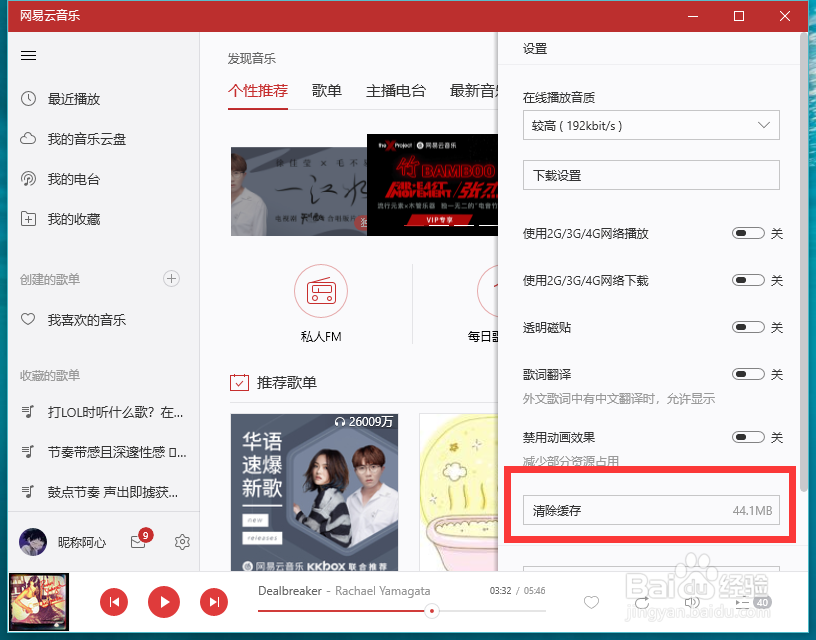Image resolution: width=816 pixels, height=640 pixels.
Task: Enable the 透明磁贴 switch
Action: coord(748,327)
